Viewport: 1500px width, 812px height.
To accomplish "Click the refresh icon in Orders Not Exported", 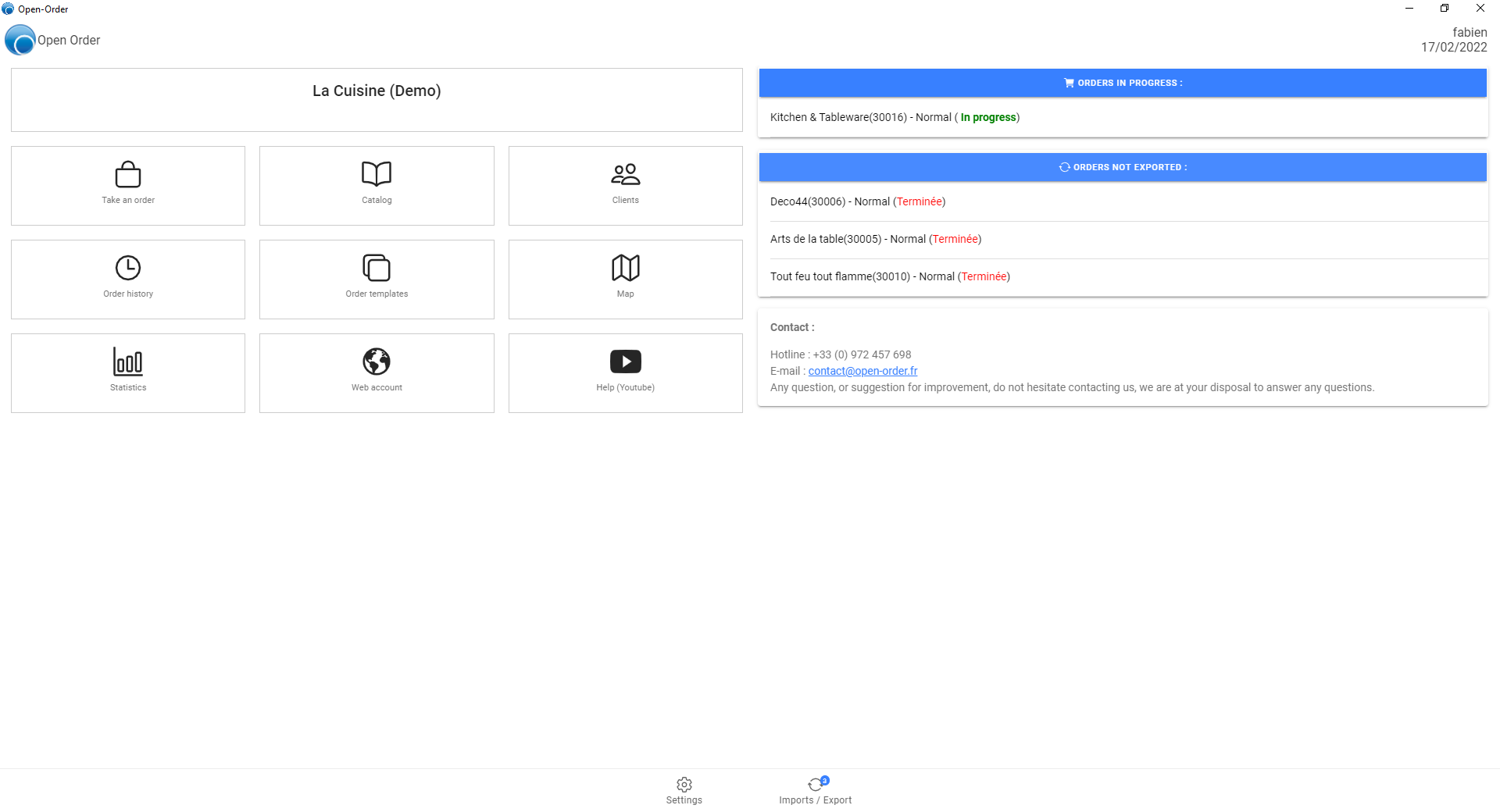I will tap(1064, 167).
